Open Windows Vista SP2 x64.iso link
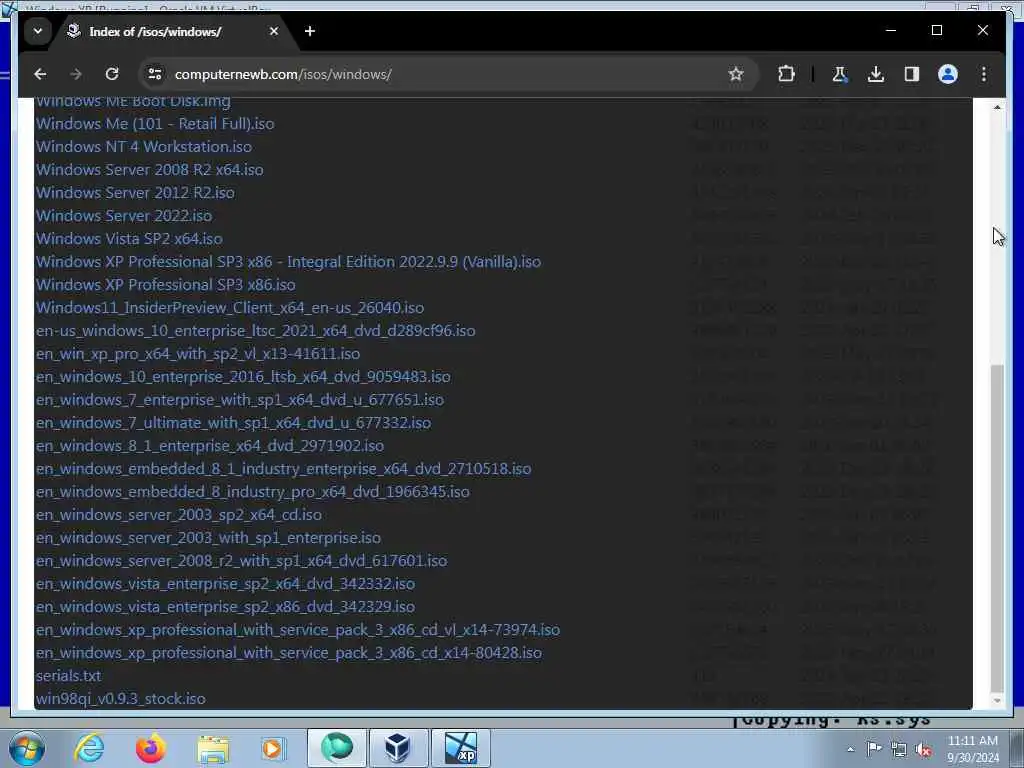 point(129,238)
